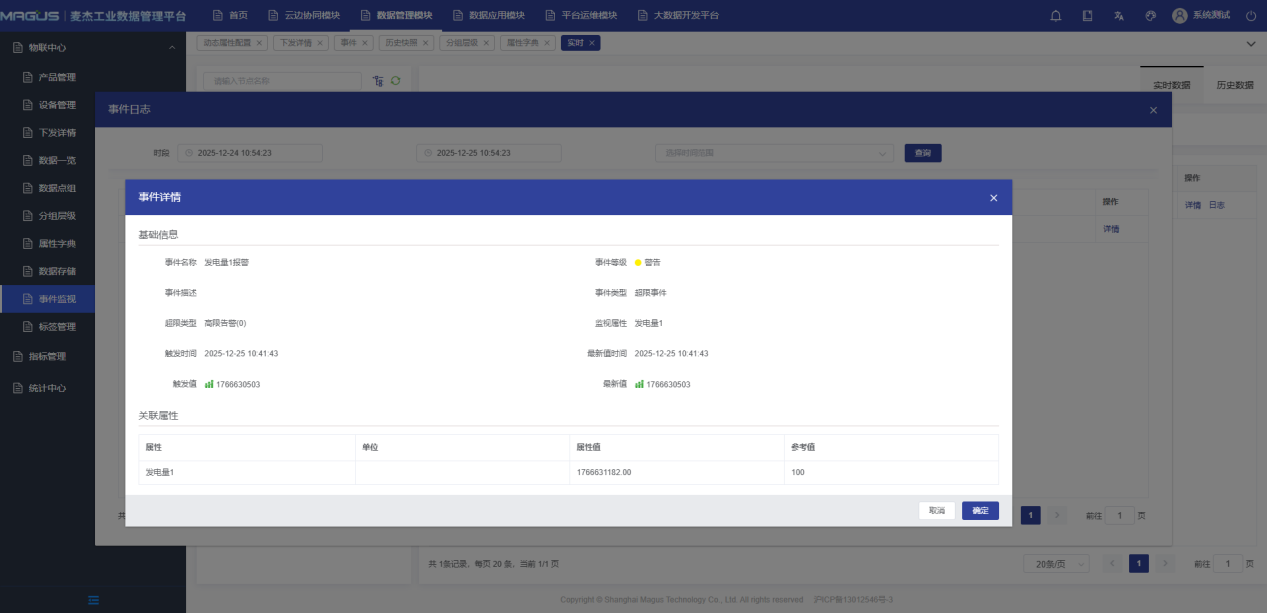Click the language translation icon
This screenshot has height=613, width=1267.
click(1119, 16)
